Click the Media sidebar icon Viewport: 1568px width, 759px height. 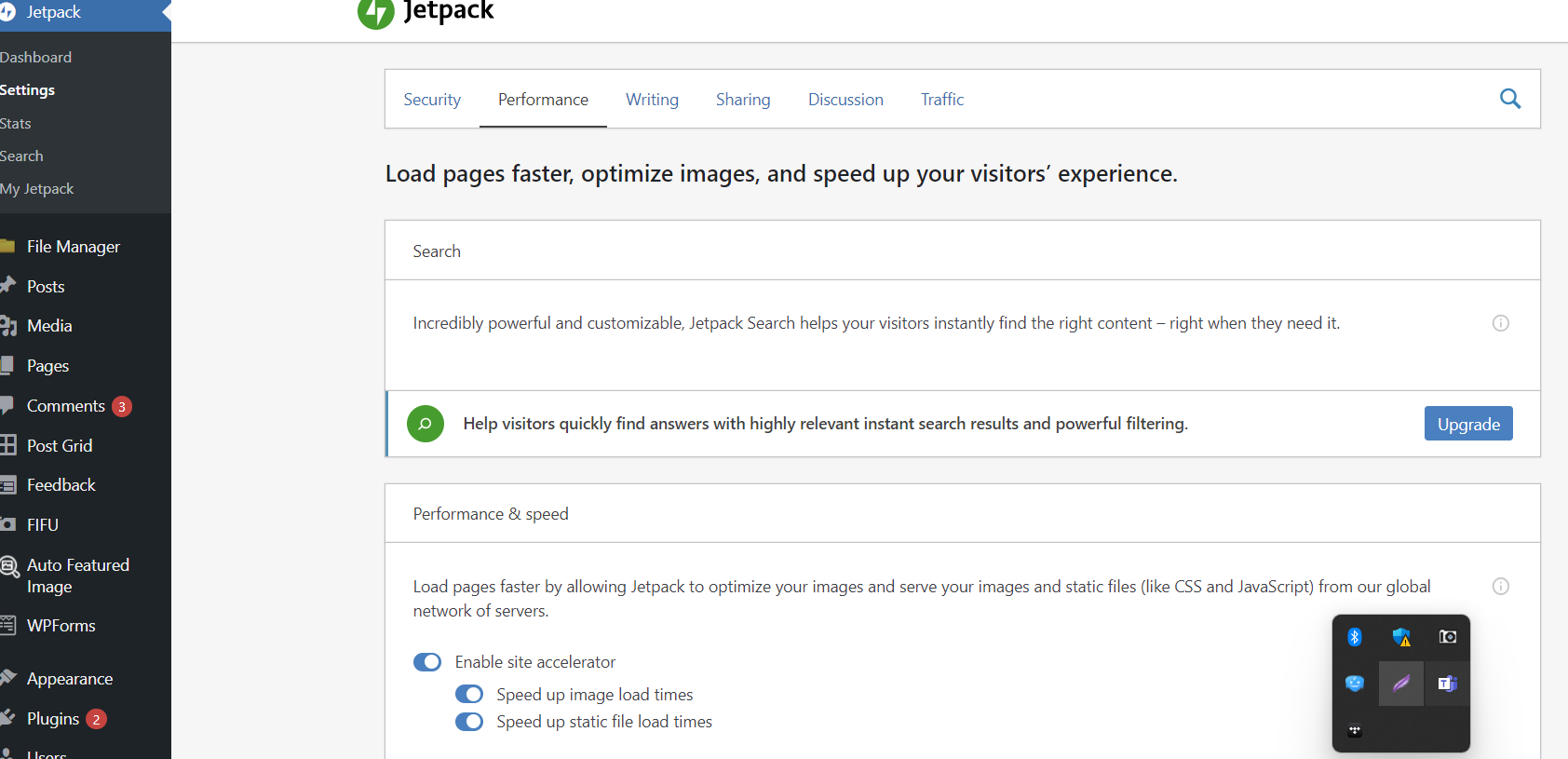pos(8,325)
